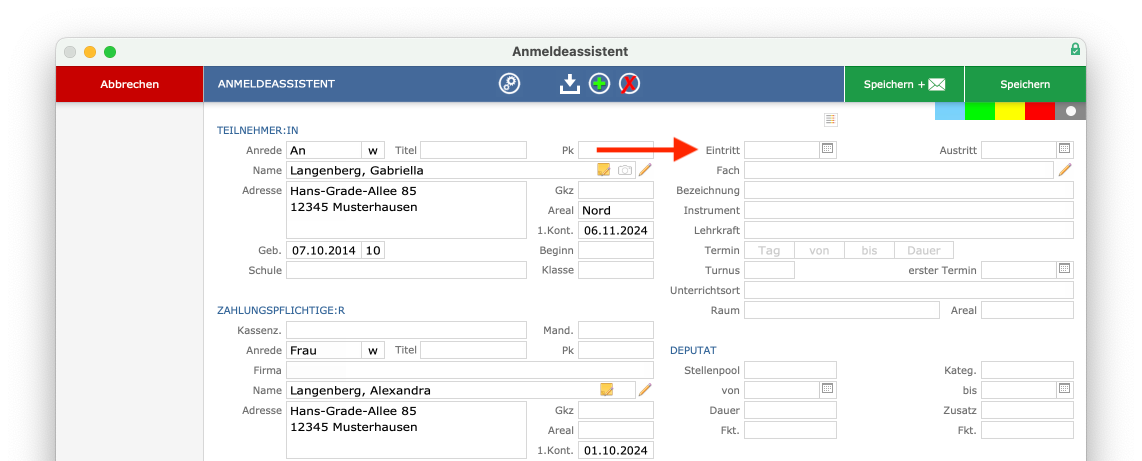The height and width of the screenshot is (461, 1142).
Task: Open calendar picker for Deputat von
Action: pos(827,388)
